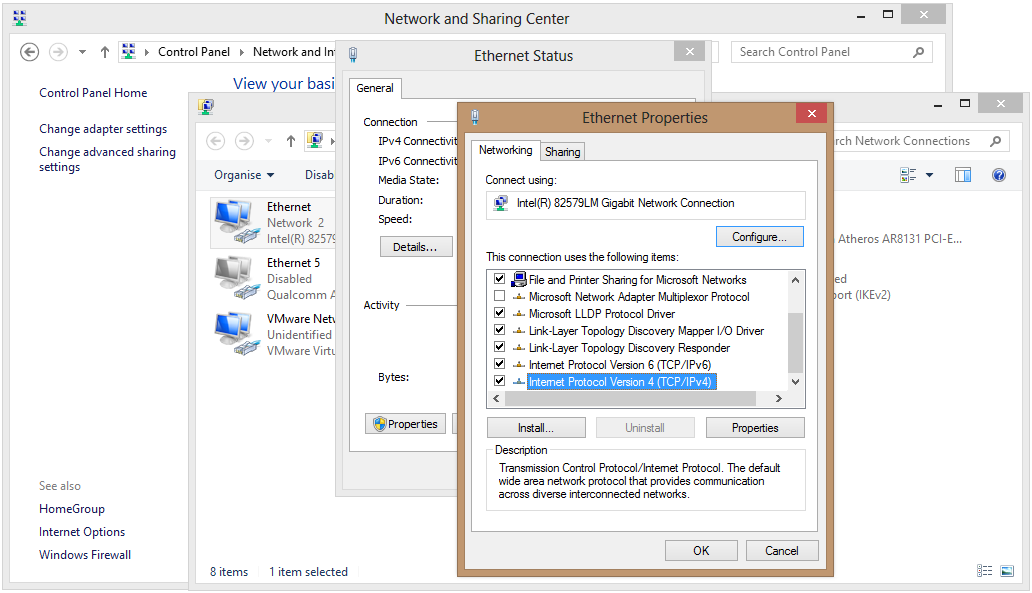The image size is (1032, 593).
Task: Select the VMware Network adapter icon
Action: pyautogui.click(x=236, y=334)
